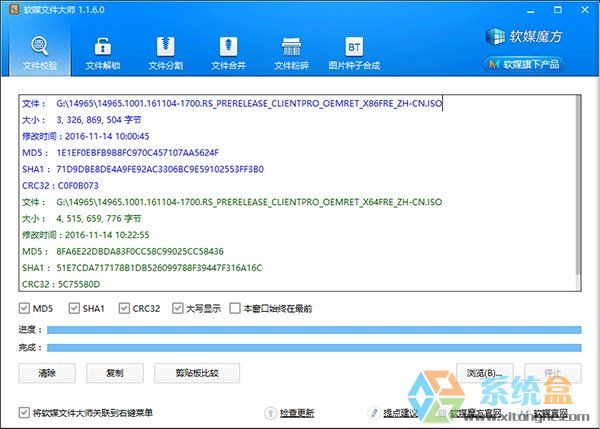
Task: Click the 停止 stop button
Action: [553, 373]
